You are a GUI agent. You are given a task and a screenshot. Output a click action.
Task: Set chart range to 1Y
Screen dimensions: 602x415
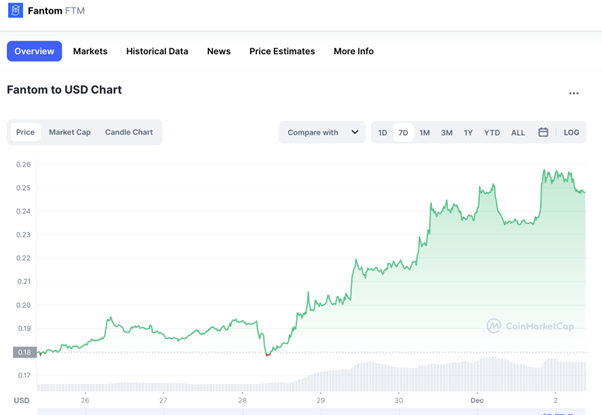coord(468,132)
